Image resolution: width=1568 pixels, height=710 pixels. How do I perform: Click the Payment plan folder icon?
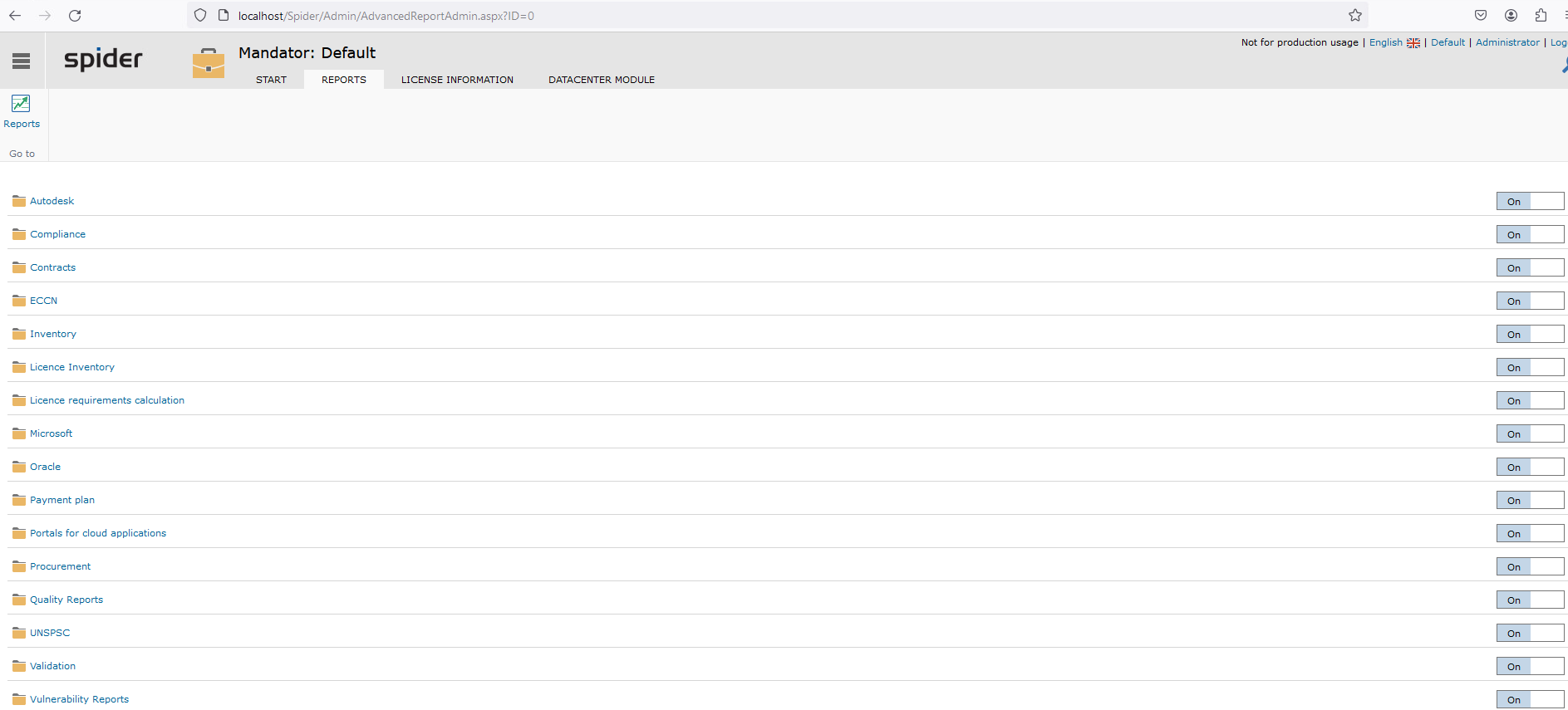pyautogui.click(x=19, y=500)
